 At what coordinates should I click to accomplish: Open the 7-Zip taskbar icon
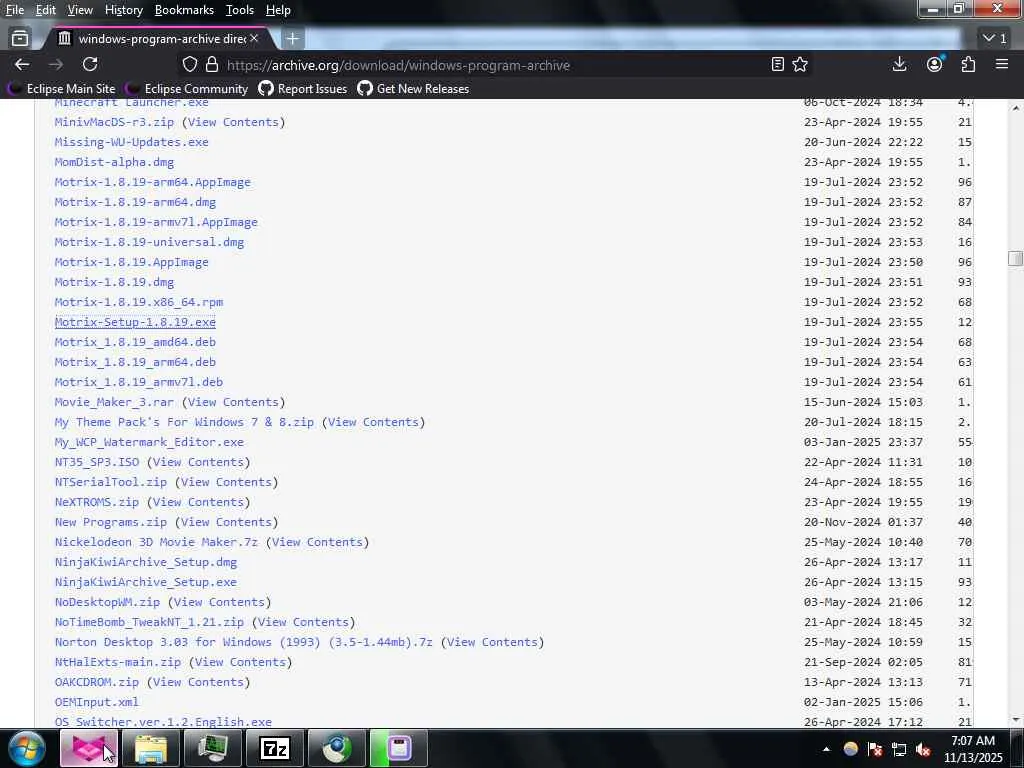coord(275,748)
